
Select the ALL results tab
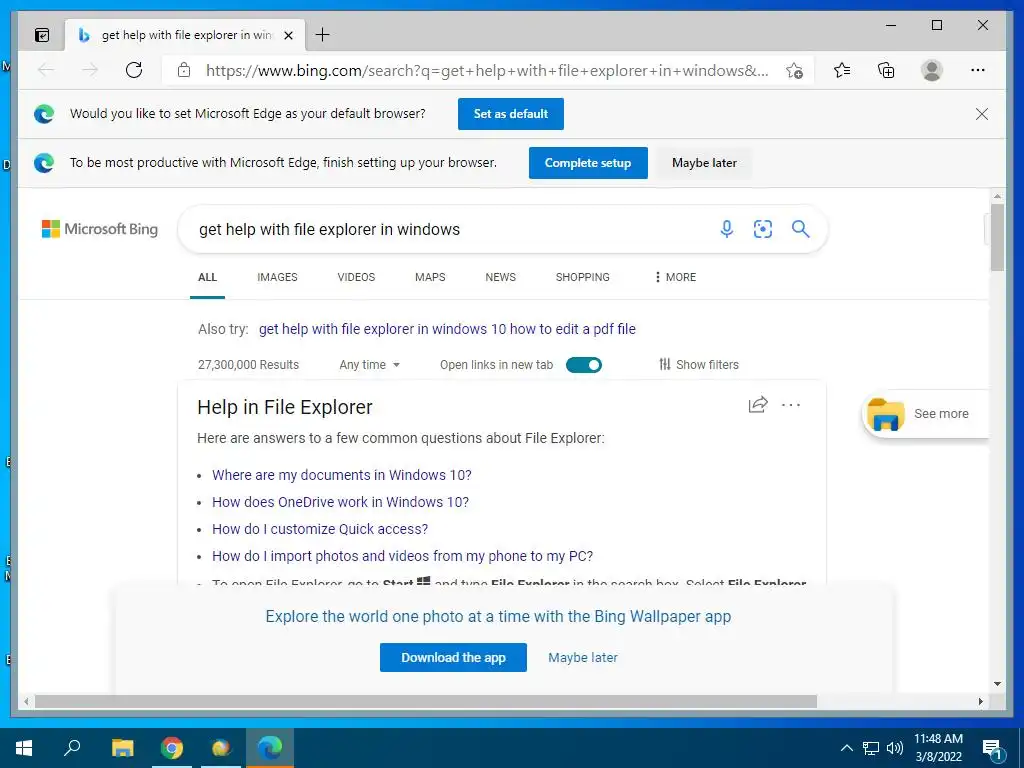pos(207,277)
